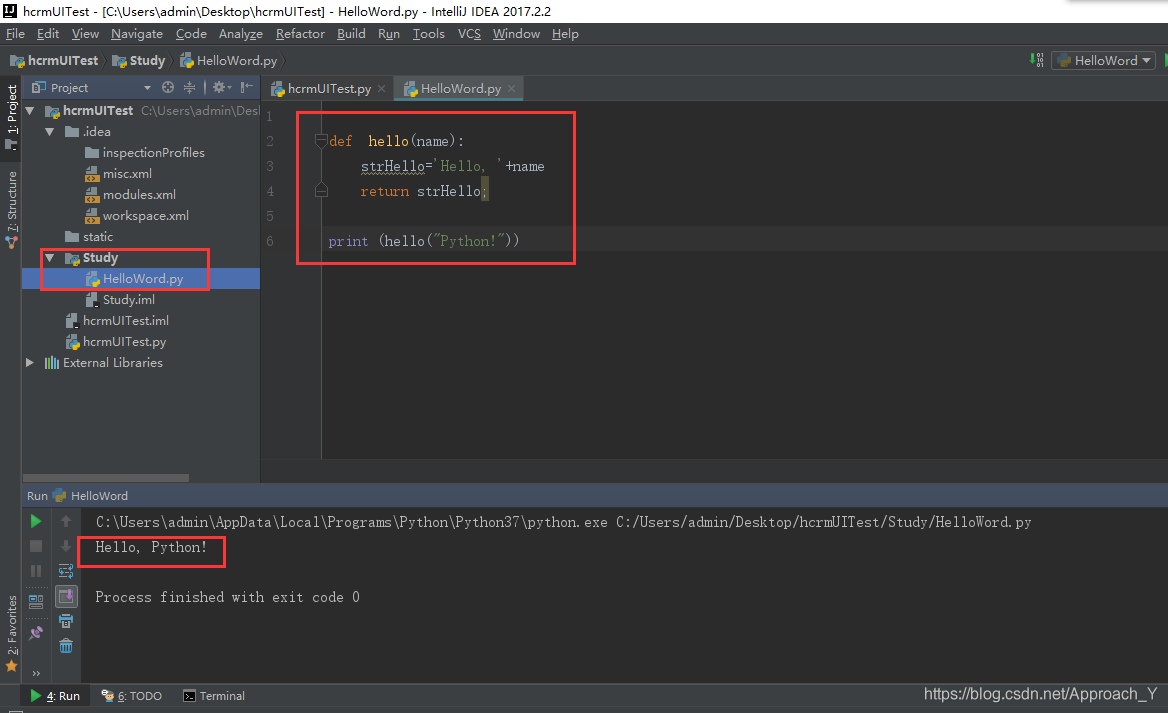Select misc.xml in the project tree
Image resolution: width=1168 pixels, height=713 pixels.
click(x=119, y=174)
